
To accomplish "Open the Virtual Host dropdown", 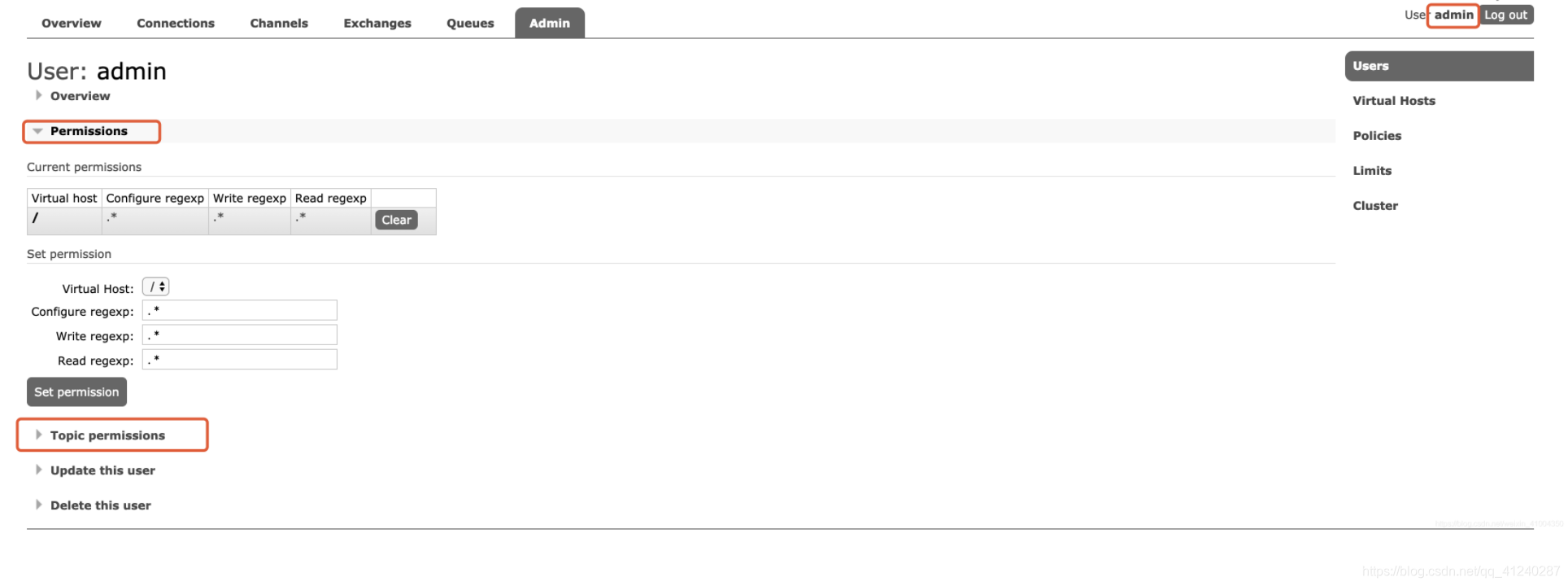I will coord(155,286).
